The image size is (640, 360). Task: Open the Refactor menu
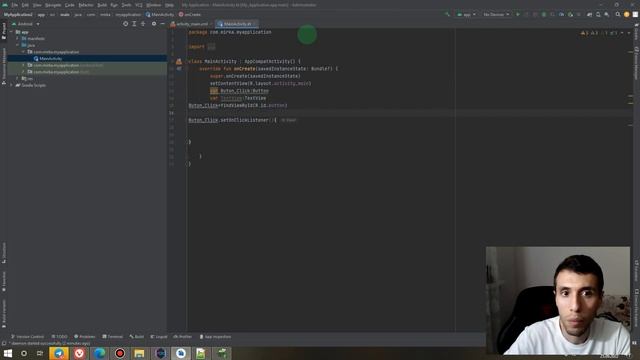point(86,5)
